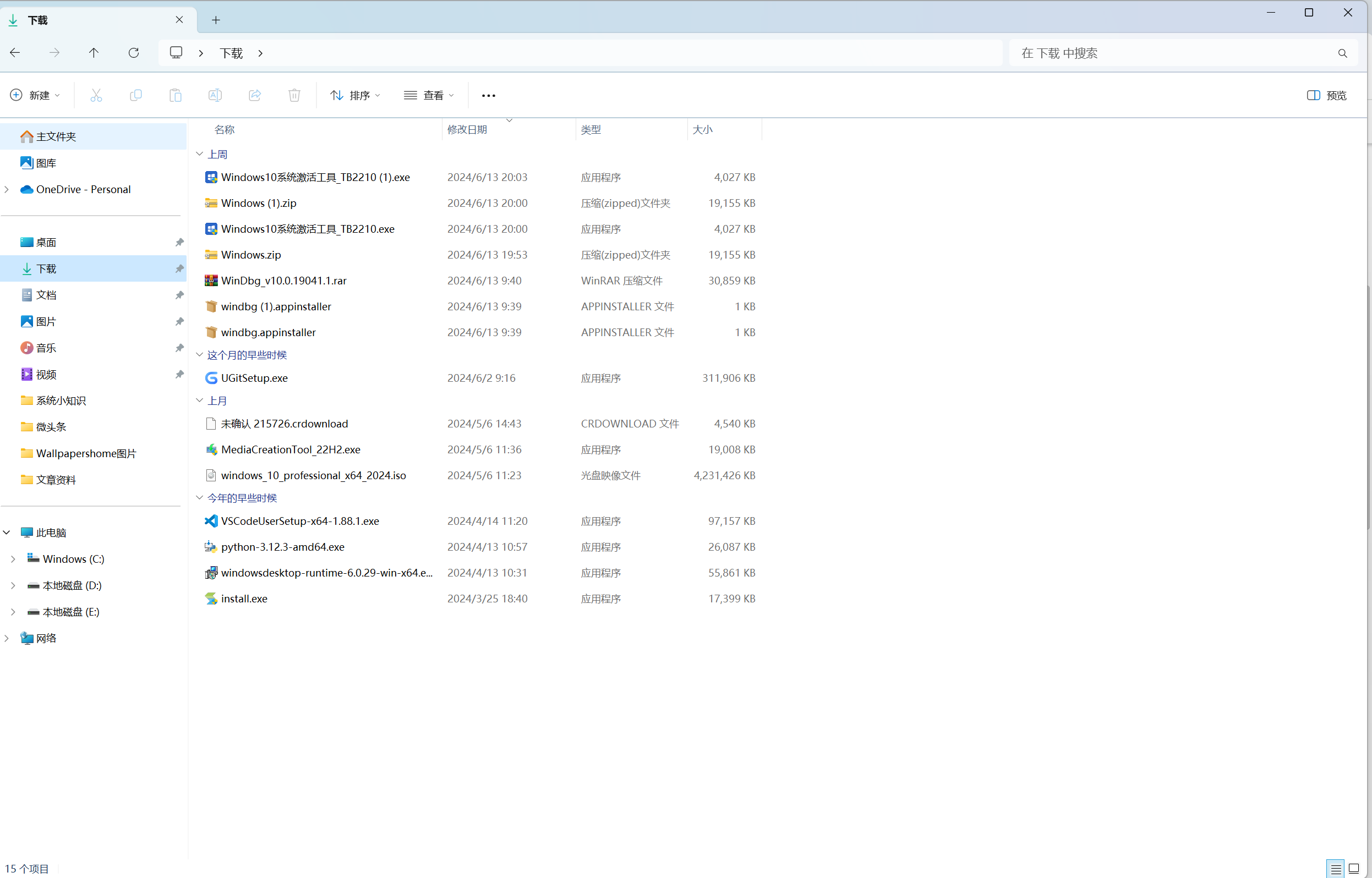Switch to details view in status bar
Screen dimensions: 1372x878
pos(1336,869)
